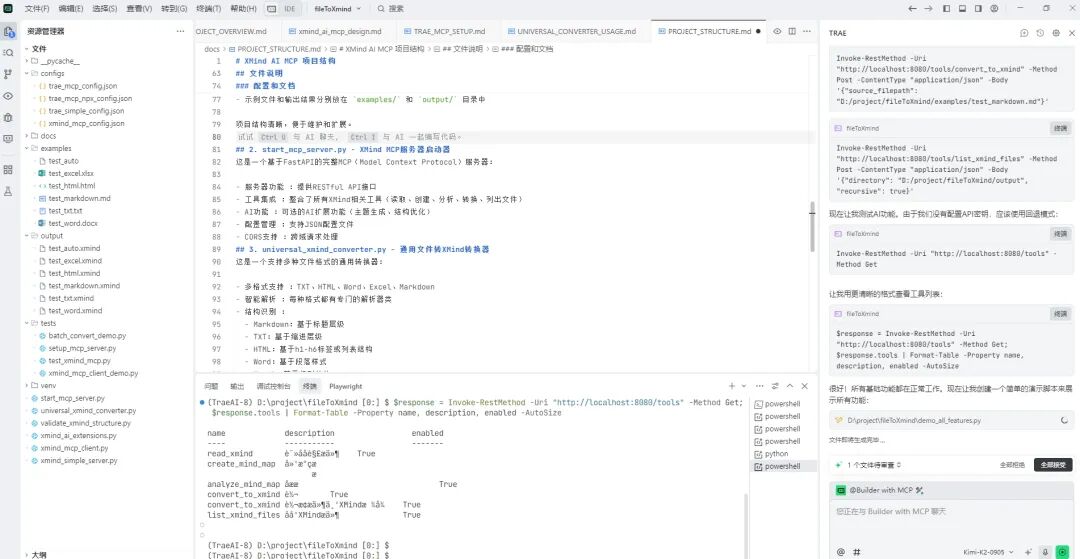1080x559 pixels.
Task: Open the new terminal profile dropdown arrow
Action: tap(743, 386)
